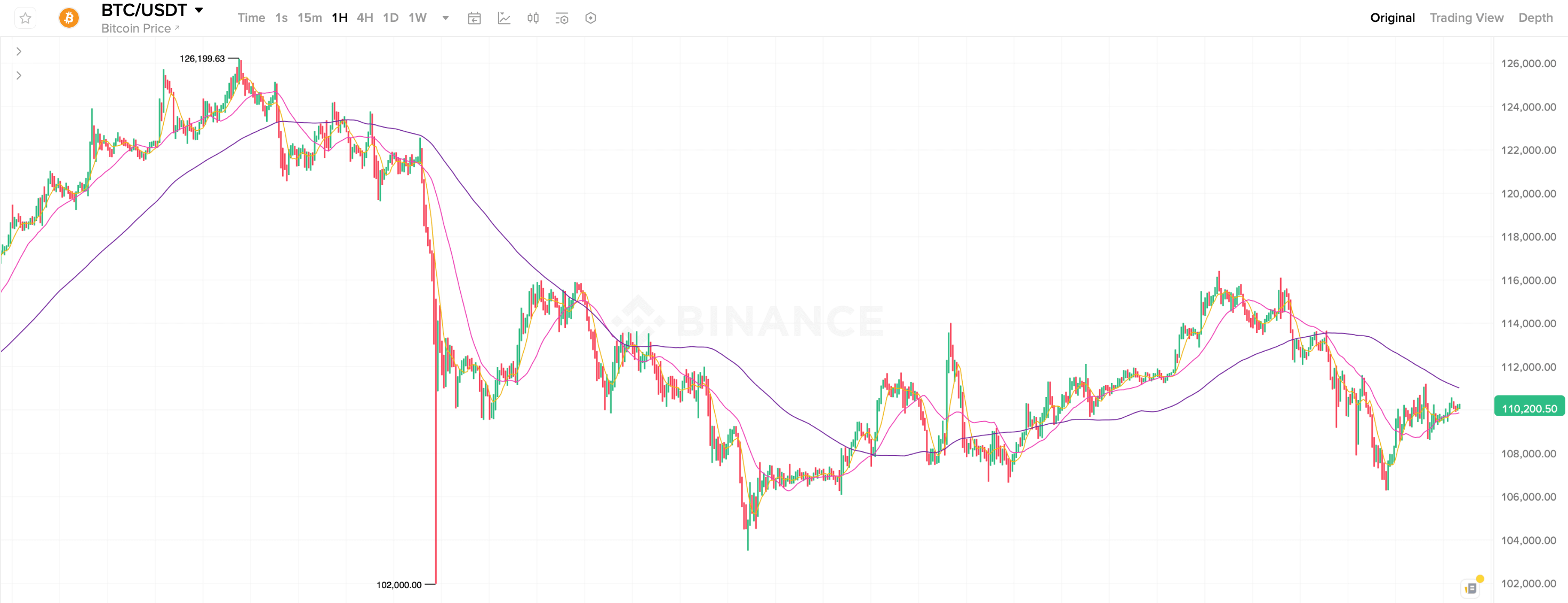Viewport: 1568px width, 603px height.
Task: Open the technical indicators chart icon
Action: 504,18
